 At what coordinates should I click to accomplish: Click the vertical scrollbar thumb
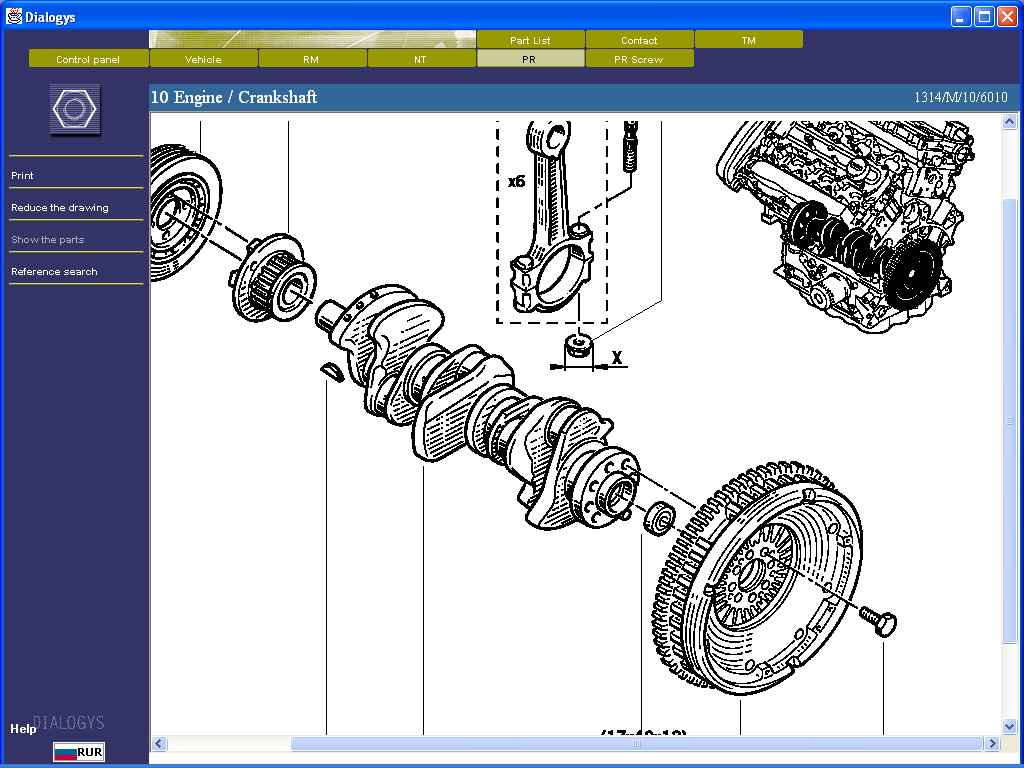click(x=1009, y=421)
